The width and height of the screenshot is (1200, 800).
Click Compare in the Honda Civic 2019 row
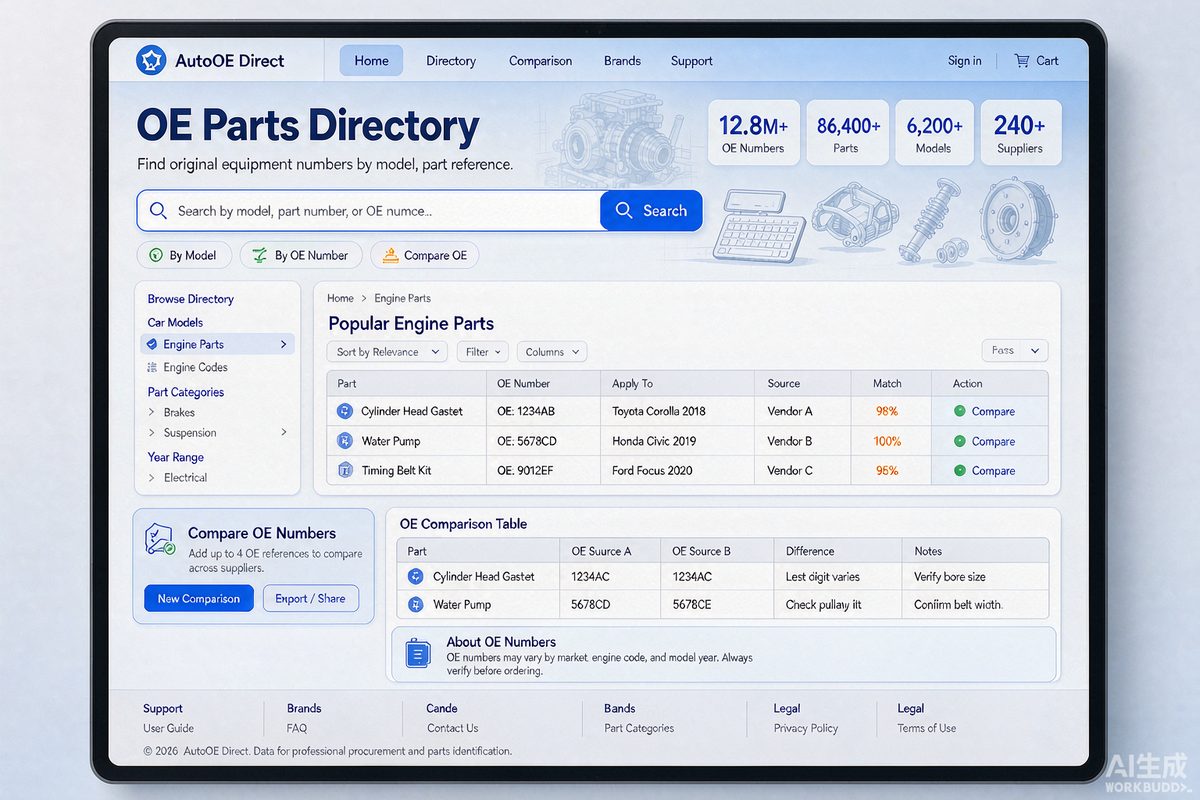[993, 441]
